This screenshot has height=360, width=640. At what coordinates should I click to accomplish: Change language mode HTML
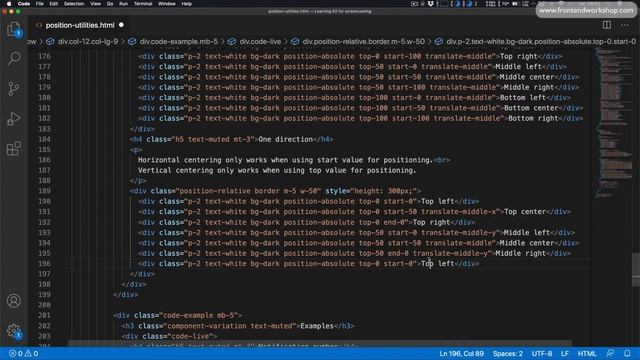[587, 353]
